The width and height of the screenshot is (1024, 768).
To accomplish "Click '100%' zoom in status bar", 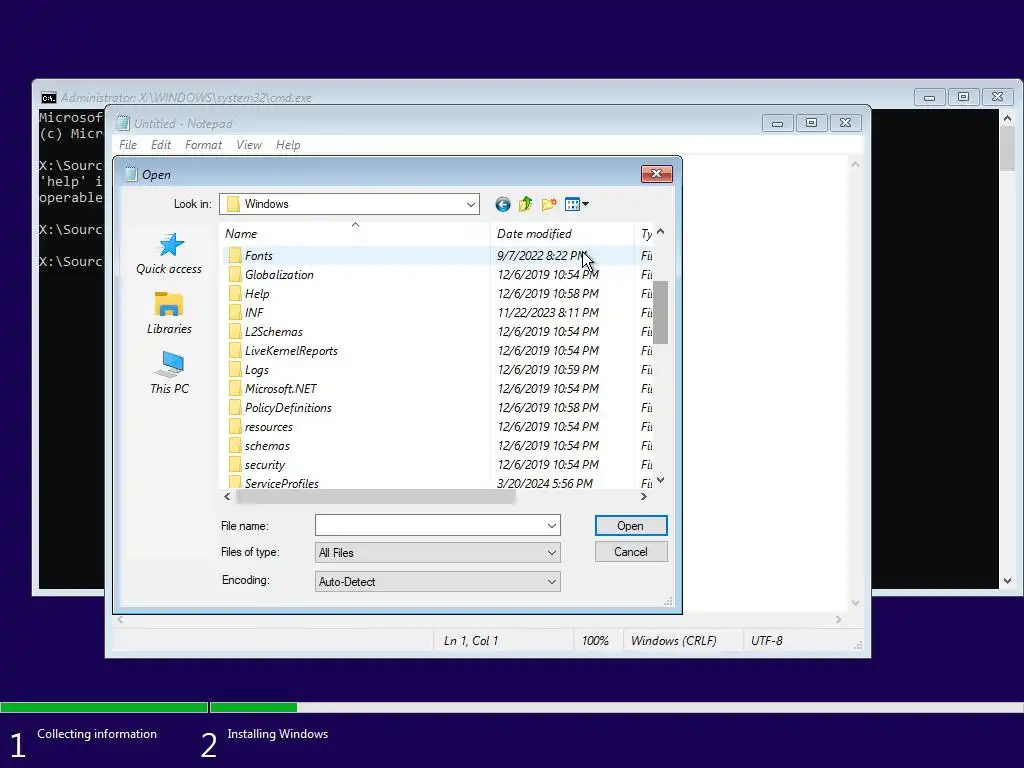I will [595, 641].
